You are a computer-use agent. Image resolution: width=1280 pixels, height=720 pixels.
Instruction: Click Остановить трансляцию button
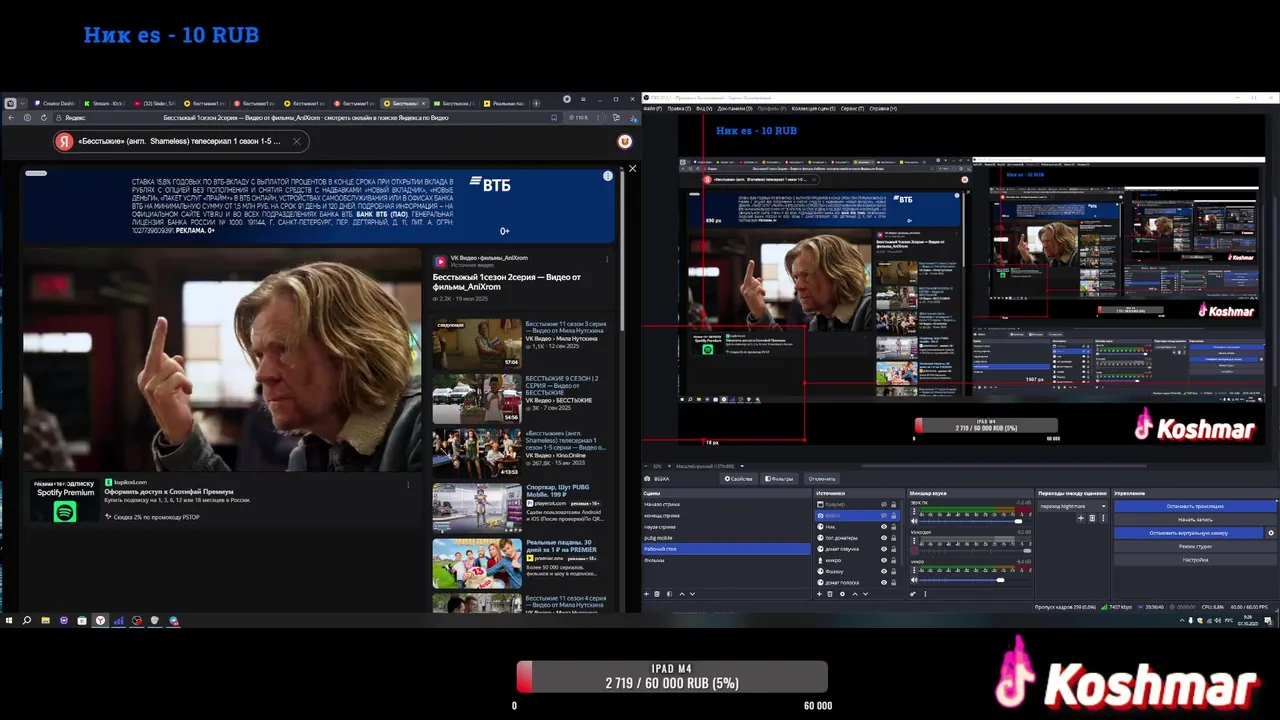coord(1195,506)
